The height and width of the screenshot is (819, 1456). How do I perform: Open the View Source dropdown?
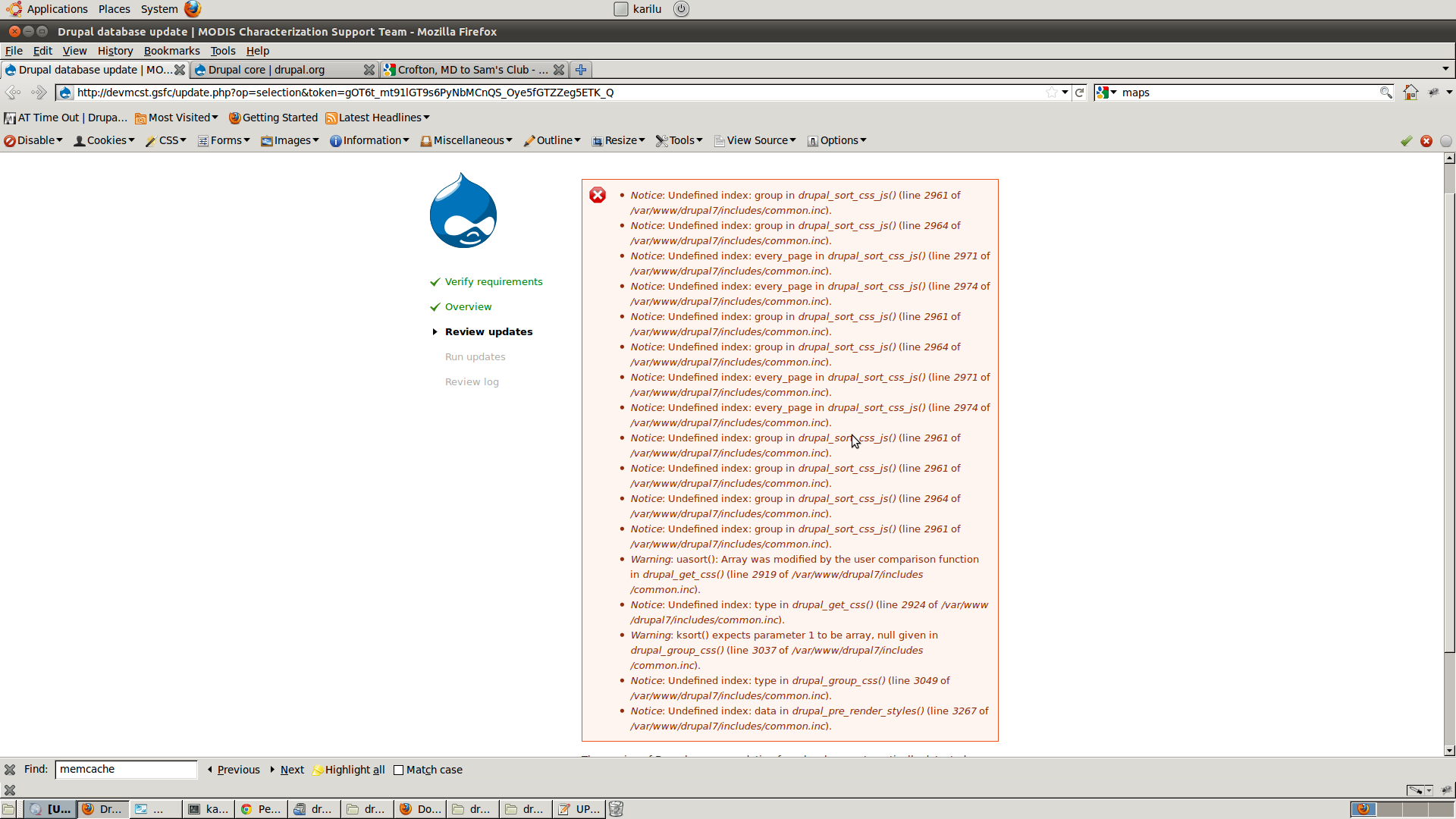tap(755, 140)
